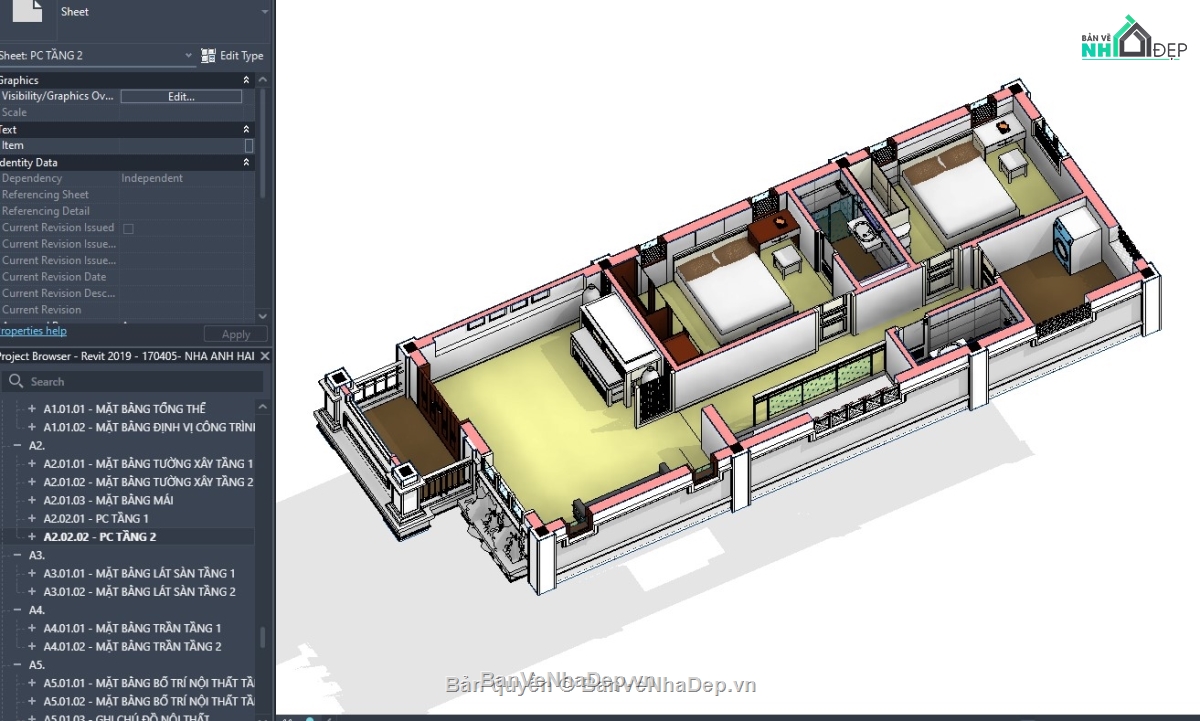Expand sheet A2.02.02 - PC TẦNG 2
Image resolution: width=1200 pixels, height=721 pixels.
[32, 537]
